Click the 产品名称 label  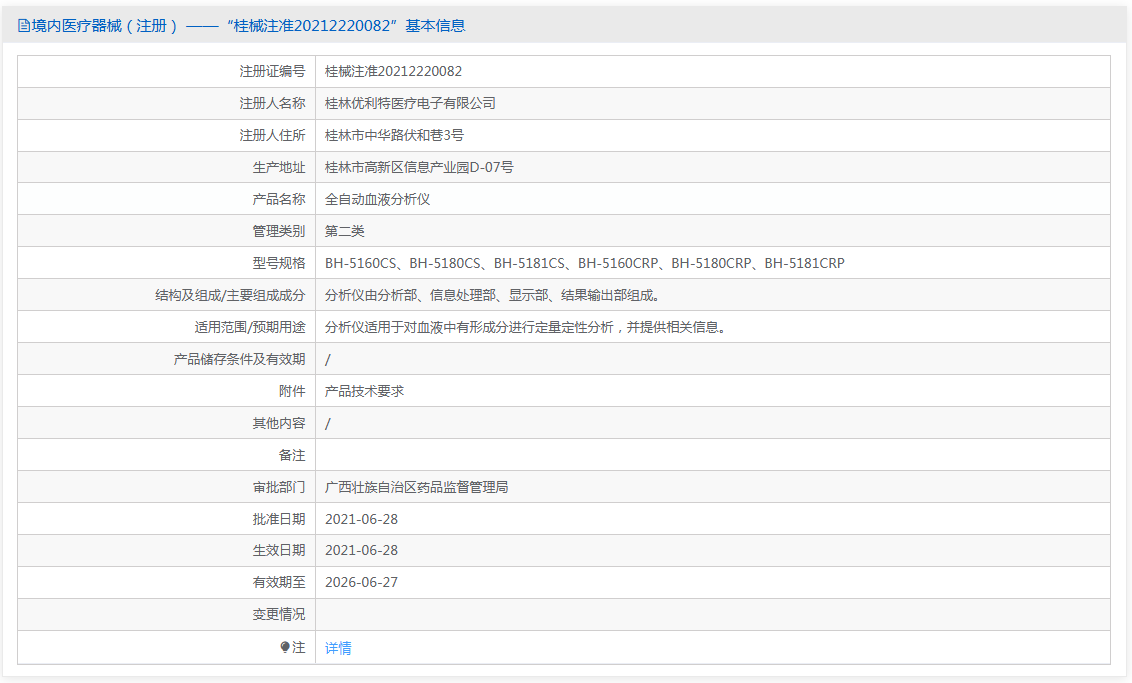coord(279,199)
